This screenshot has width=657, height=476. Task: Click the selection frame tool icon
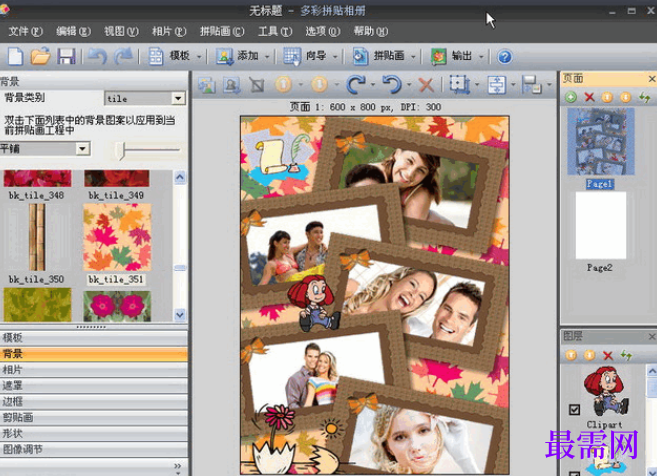[x=459, y=85]
